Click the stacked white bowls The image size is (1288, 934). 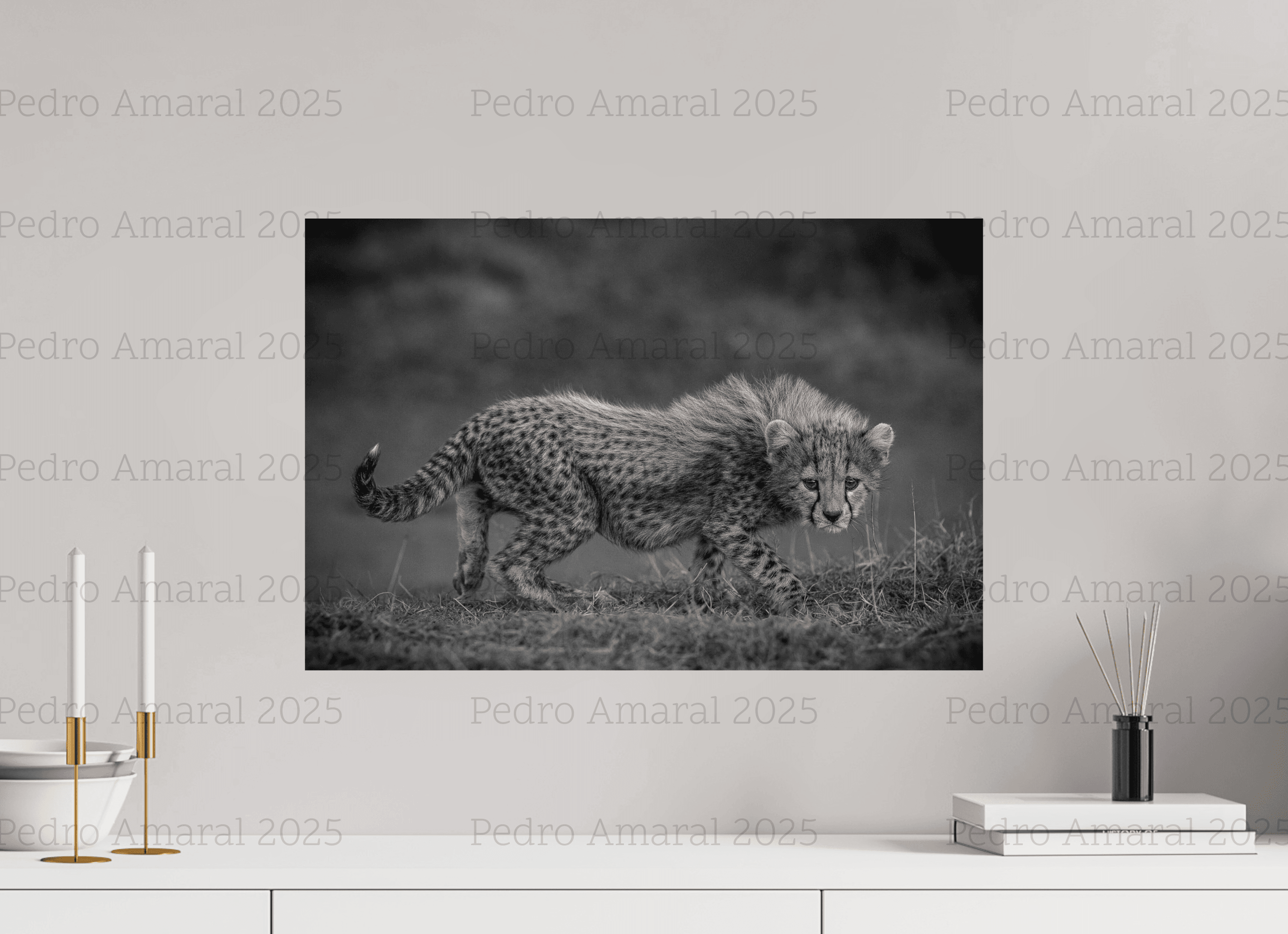click(40, 792)
